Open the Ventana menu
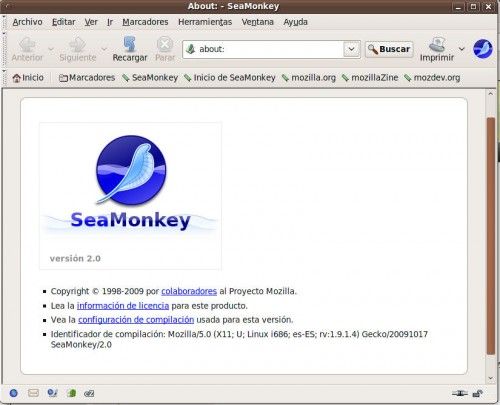The width and height of the screenshot is (500, 405). [x=257, y=22]
